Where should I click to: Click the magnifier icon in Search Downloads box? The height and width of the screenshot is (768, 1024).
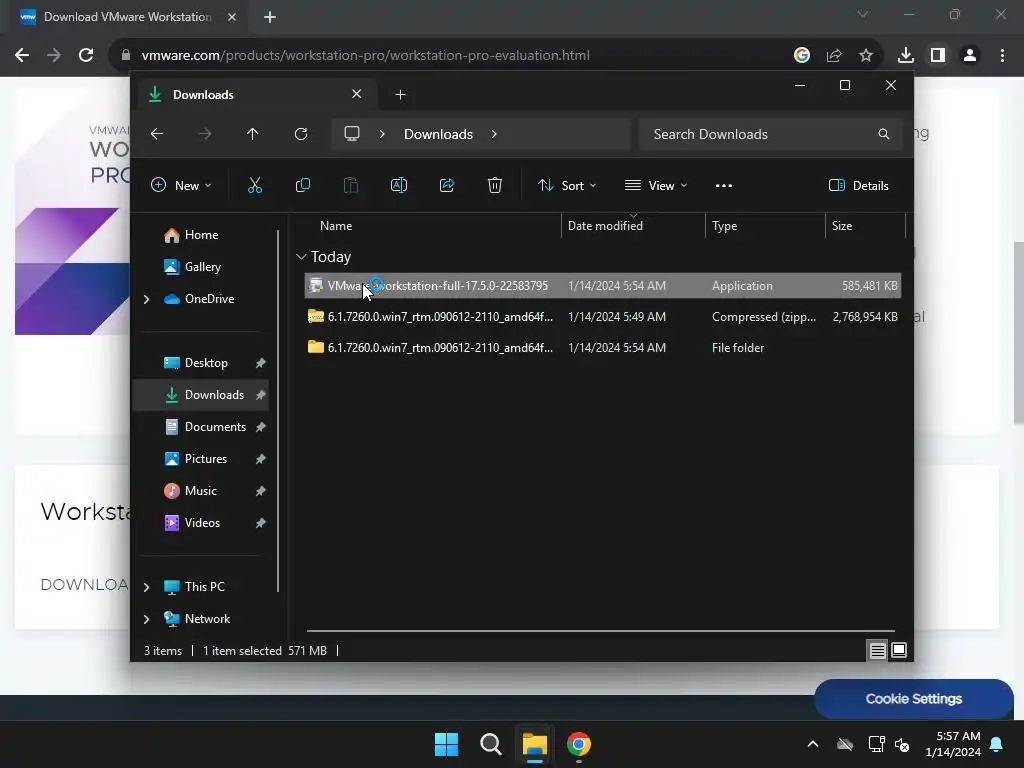click(x=884, y=134)
